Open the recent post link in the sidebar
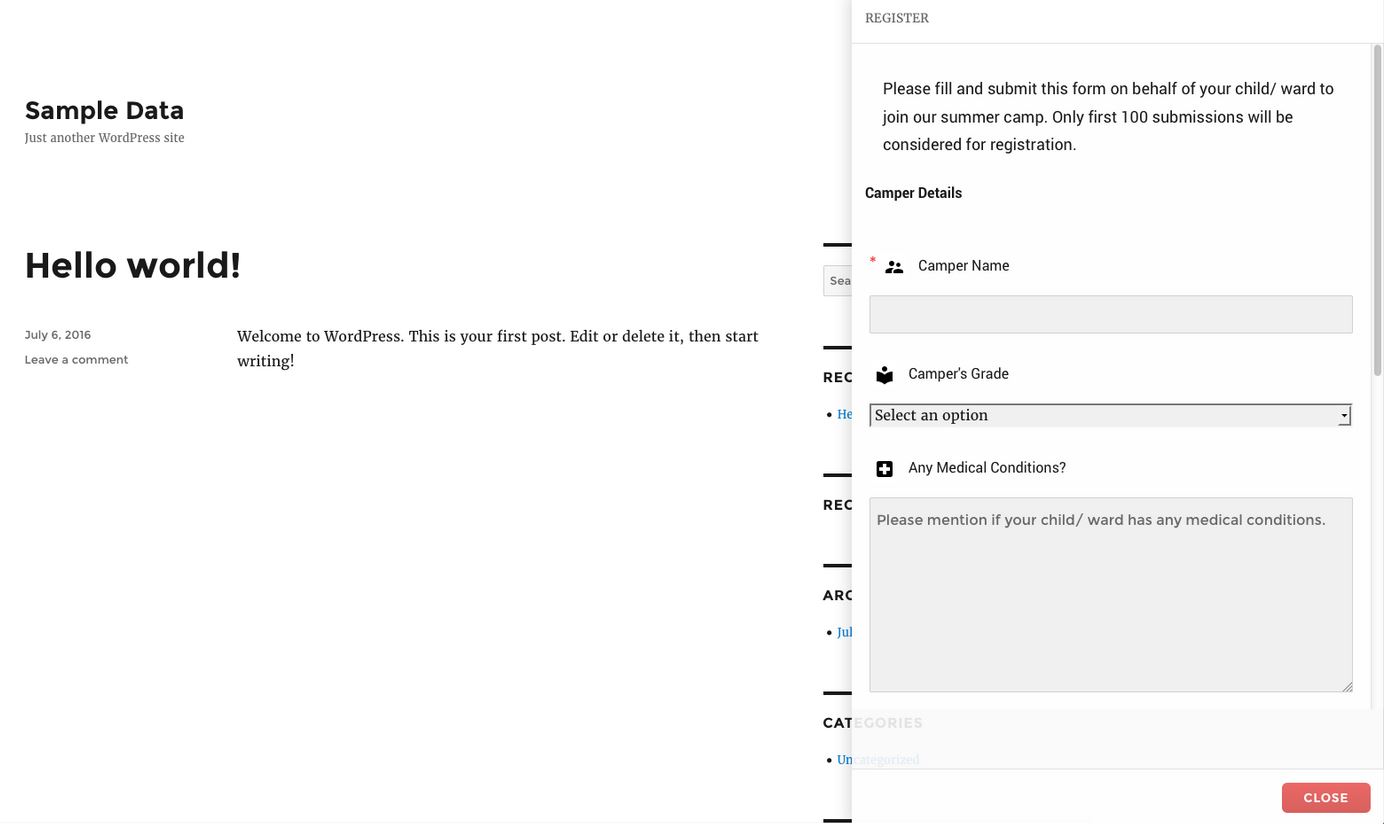The height and width of the screenshot is (824, 1384). pyautogui.click(x=844, y=414)
